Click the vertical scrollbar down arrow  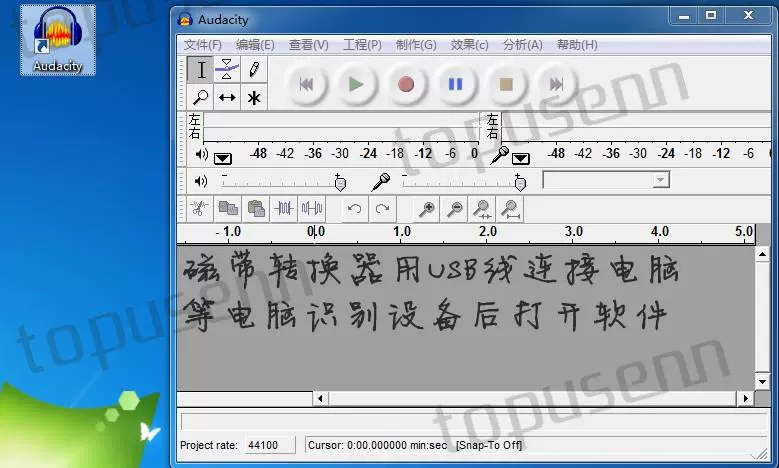coord(763,382)
